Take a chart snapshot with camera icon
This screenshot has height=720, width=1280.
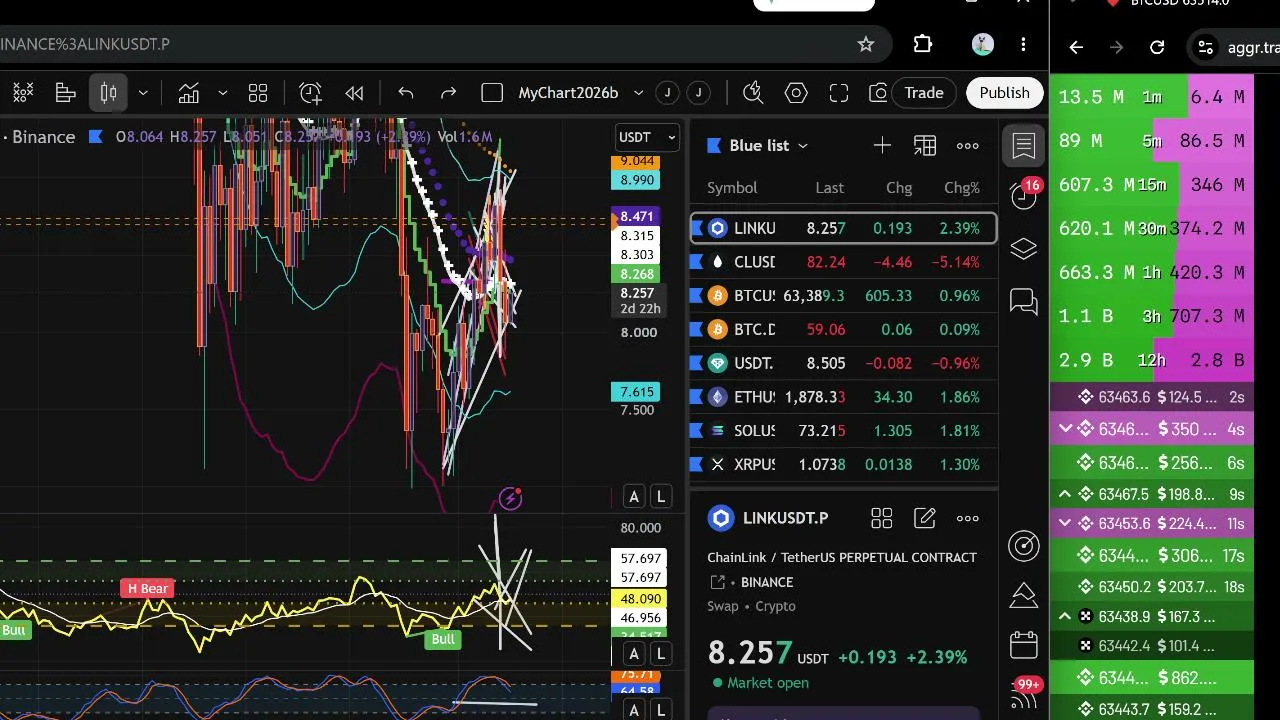click(x=878, y=93)
